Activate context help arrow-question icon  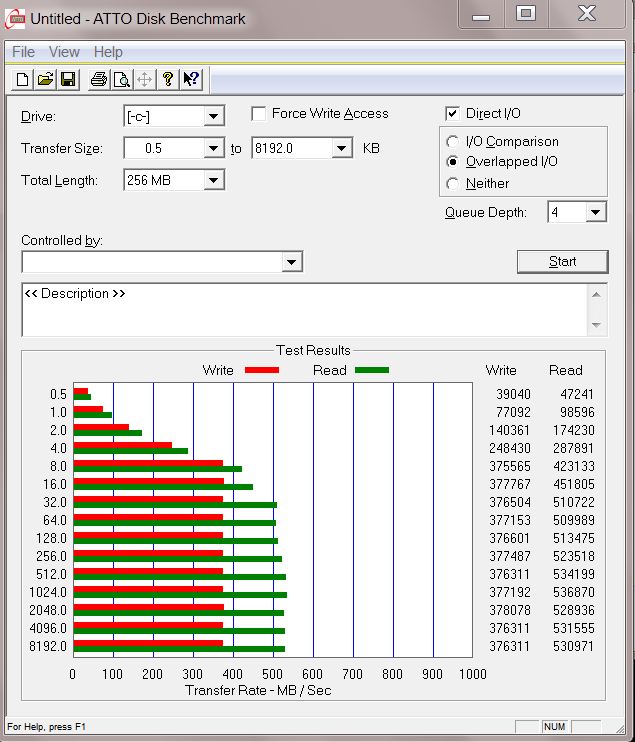click(x=191, y=79)
